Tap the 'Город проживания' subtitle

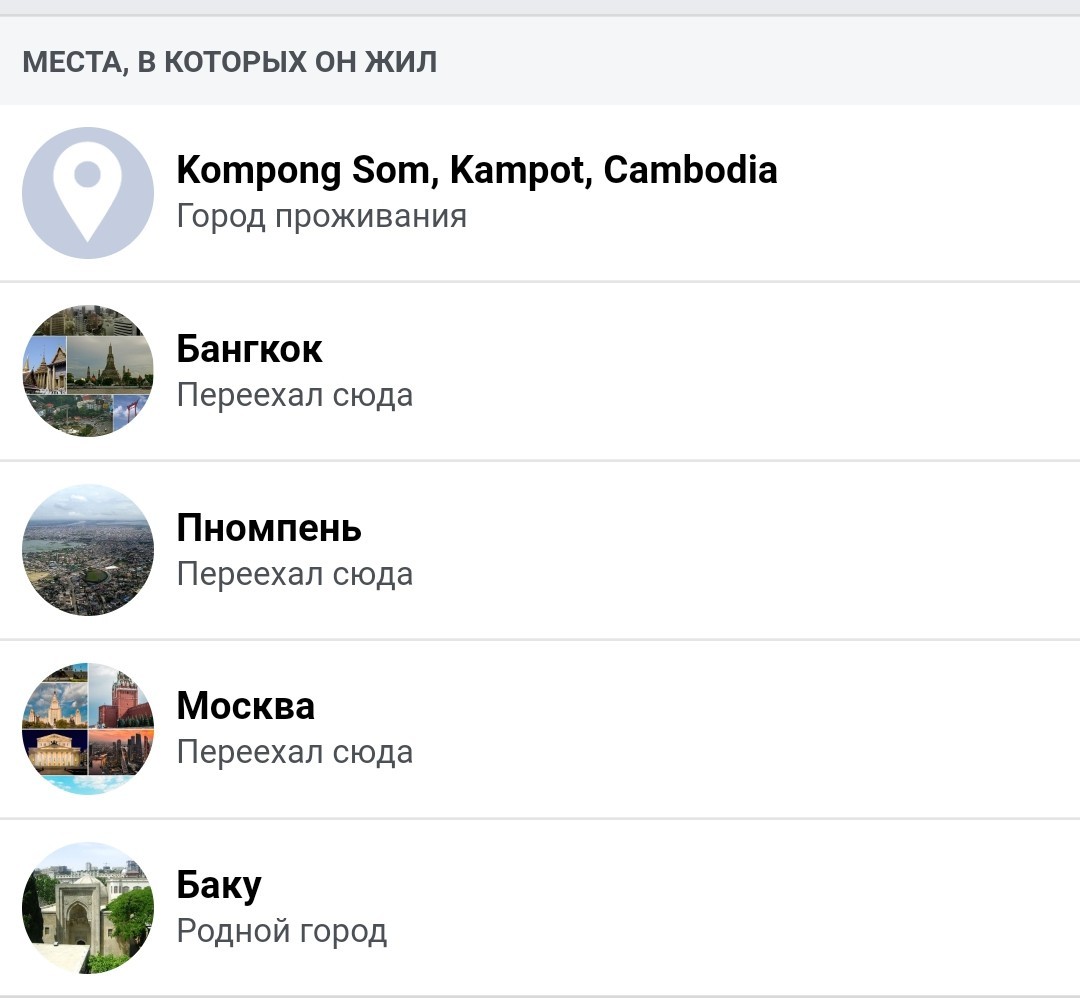(x=322, y=216)
